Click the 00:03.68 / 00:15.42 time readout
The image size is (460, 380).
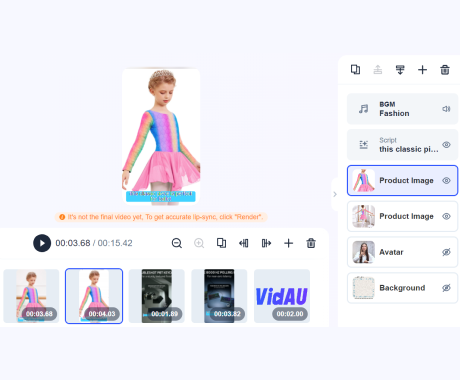point(94,243)
